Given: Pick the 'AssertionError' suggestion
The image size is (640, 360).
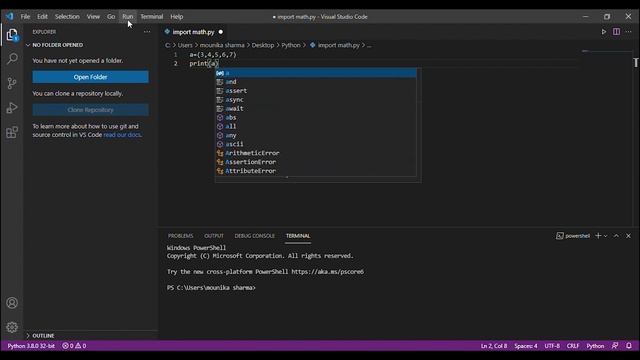Looking at the screenshot, I should (316, 162).
